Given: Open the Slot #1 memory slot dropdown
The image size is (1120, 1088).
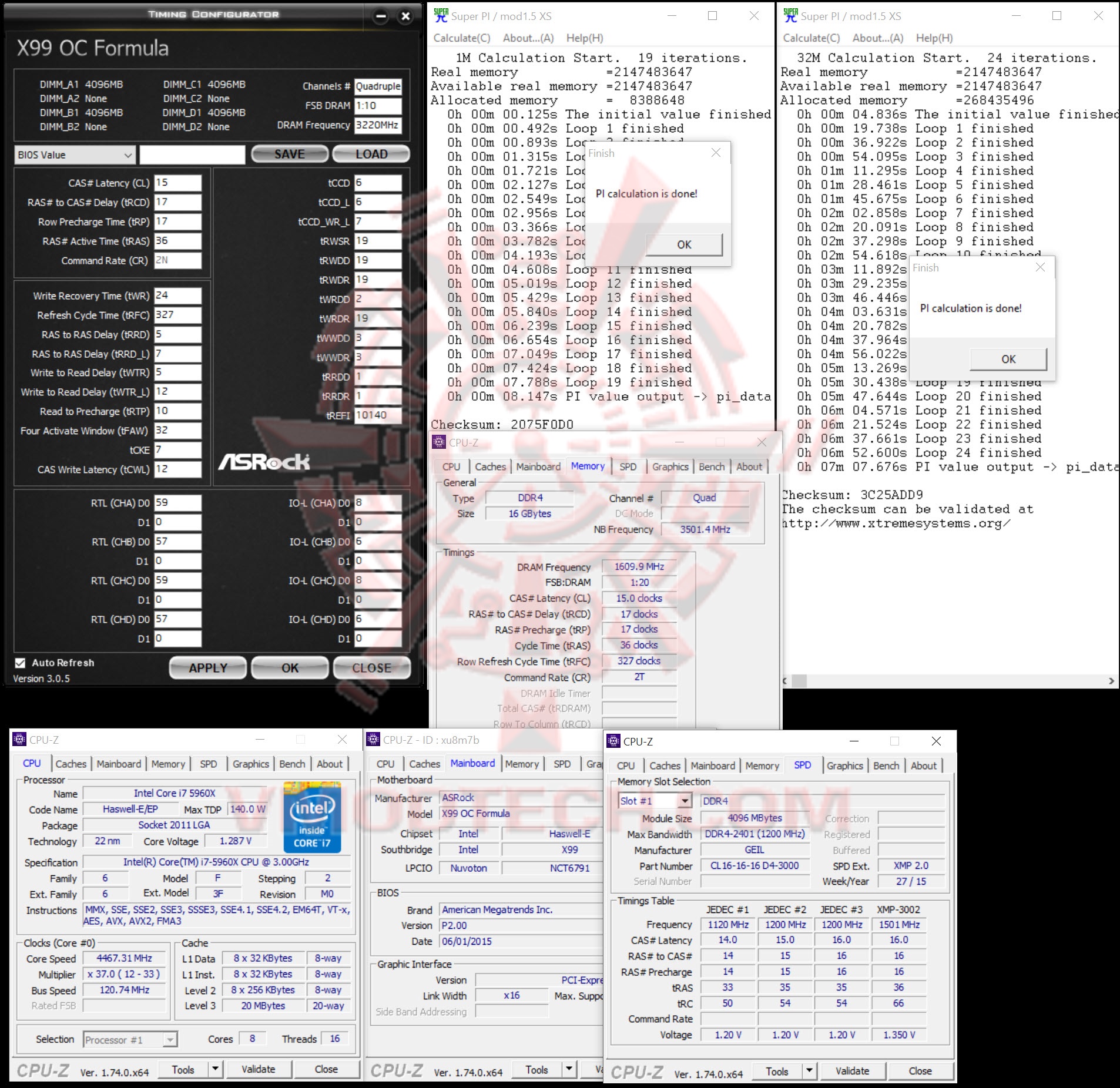Looking at the screenshot, I should (x=655, y=801).
